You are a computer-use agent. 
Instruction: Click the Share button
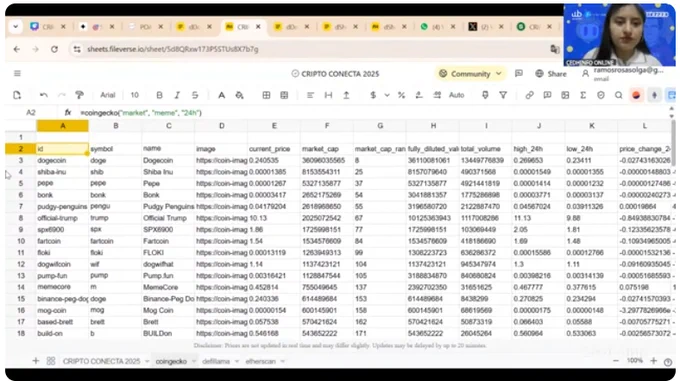coord(551,74)
